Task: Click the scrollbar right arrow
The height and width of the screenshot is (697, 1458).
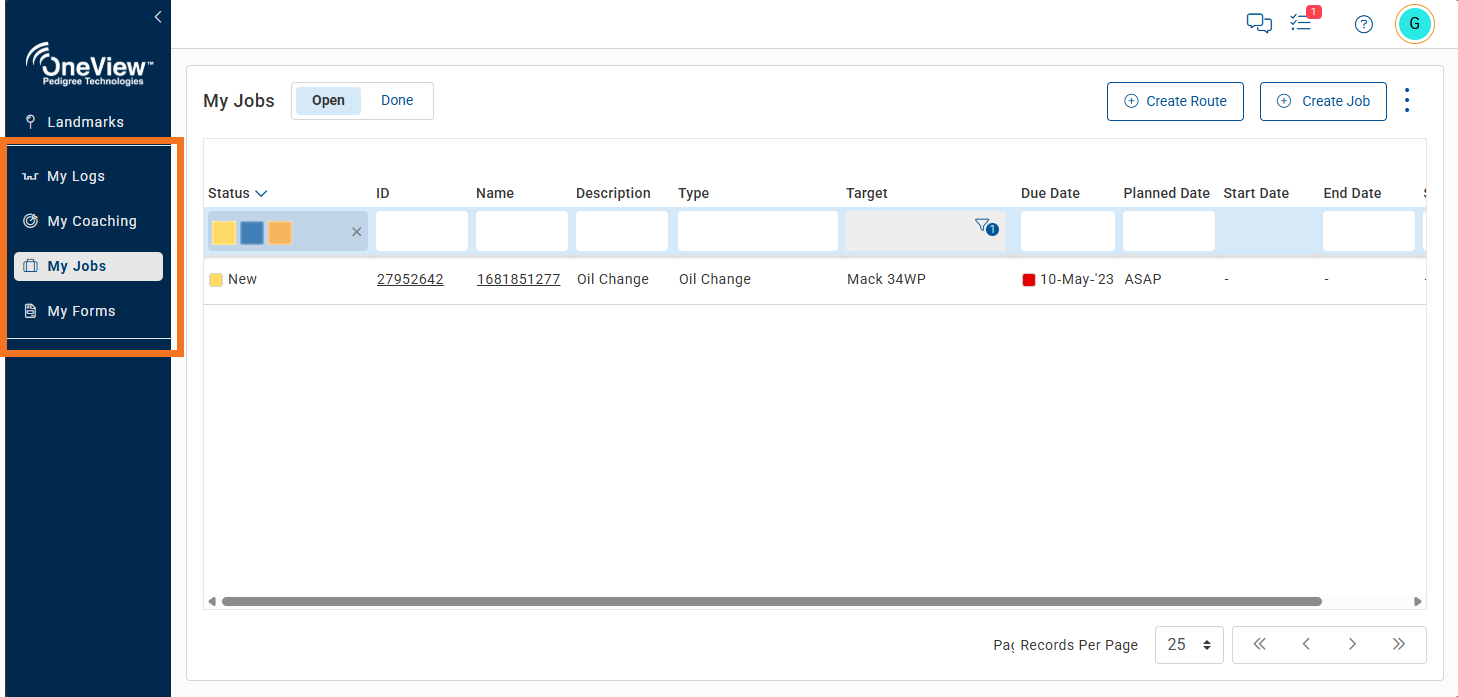Action: tap(1418, 601)
